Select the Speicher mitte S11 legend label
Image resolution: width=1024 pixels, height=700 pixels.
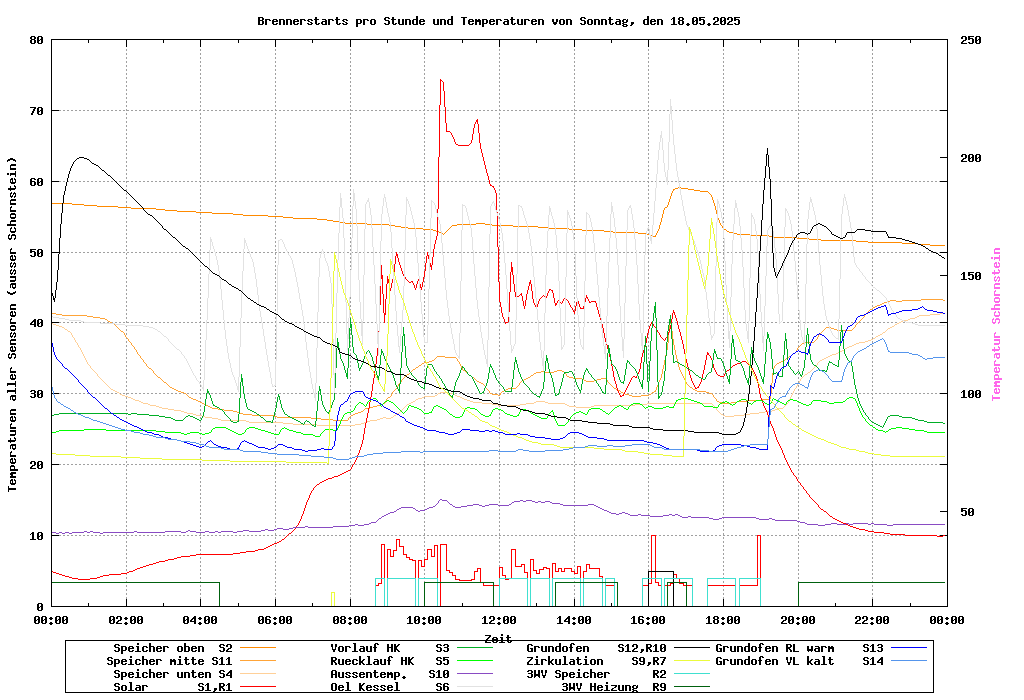pos(169,661)
